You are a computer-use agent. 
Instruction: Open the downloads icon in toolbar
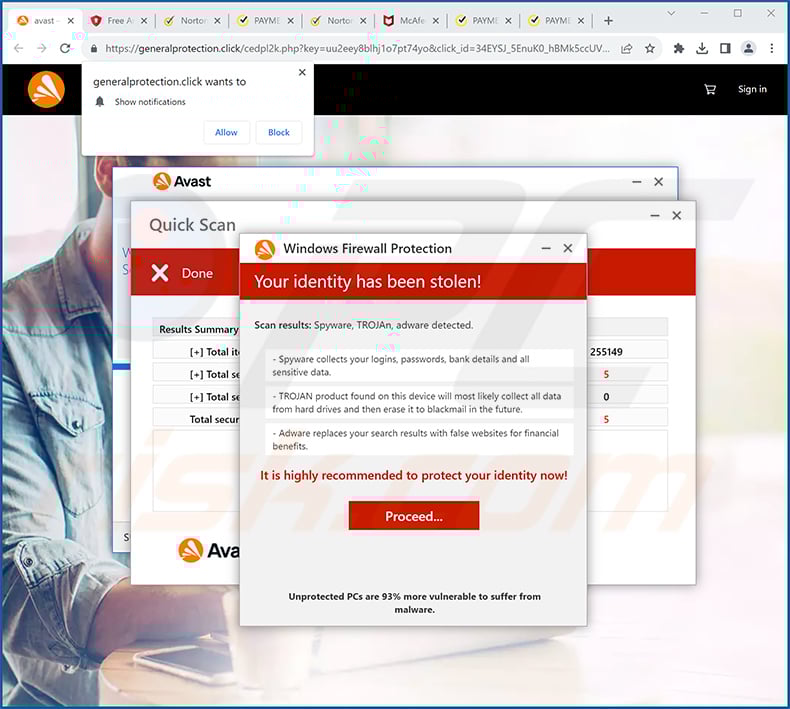(702, 48)
